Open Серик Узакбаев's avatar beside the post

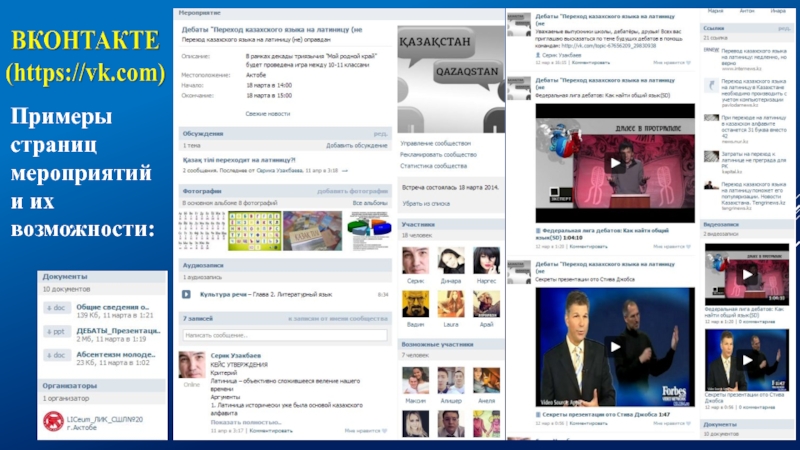[192, 364]
